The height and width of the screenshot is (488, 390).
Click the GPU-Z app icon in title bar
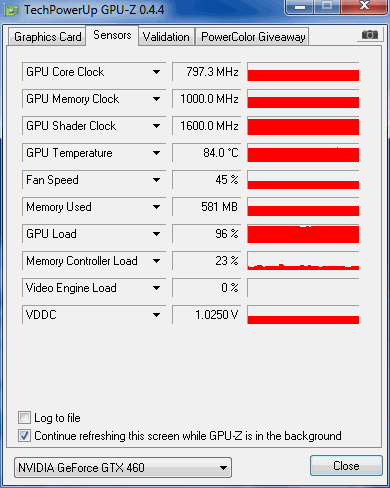click(x=11, y=10)
